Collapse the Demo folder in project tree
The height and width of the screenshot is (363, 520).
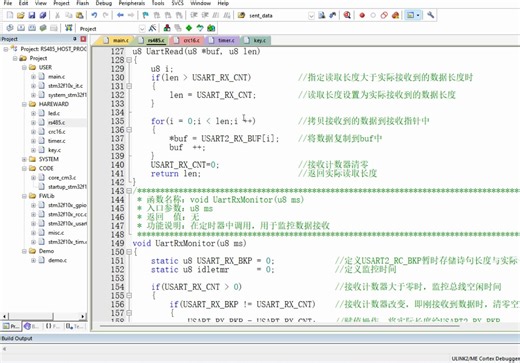[x=24, y=251]
